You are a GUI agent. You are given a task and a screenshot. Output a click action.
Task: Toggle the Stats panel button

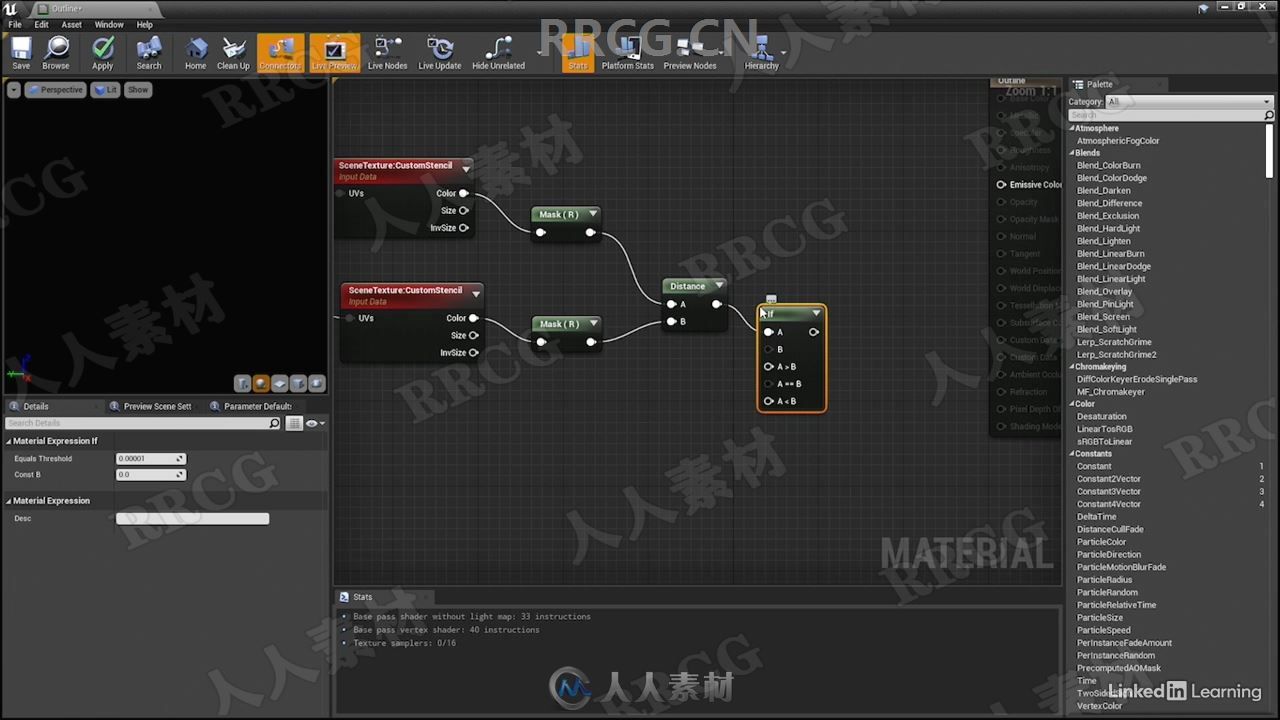tap(577, 53)
